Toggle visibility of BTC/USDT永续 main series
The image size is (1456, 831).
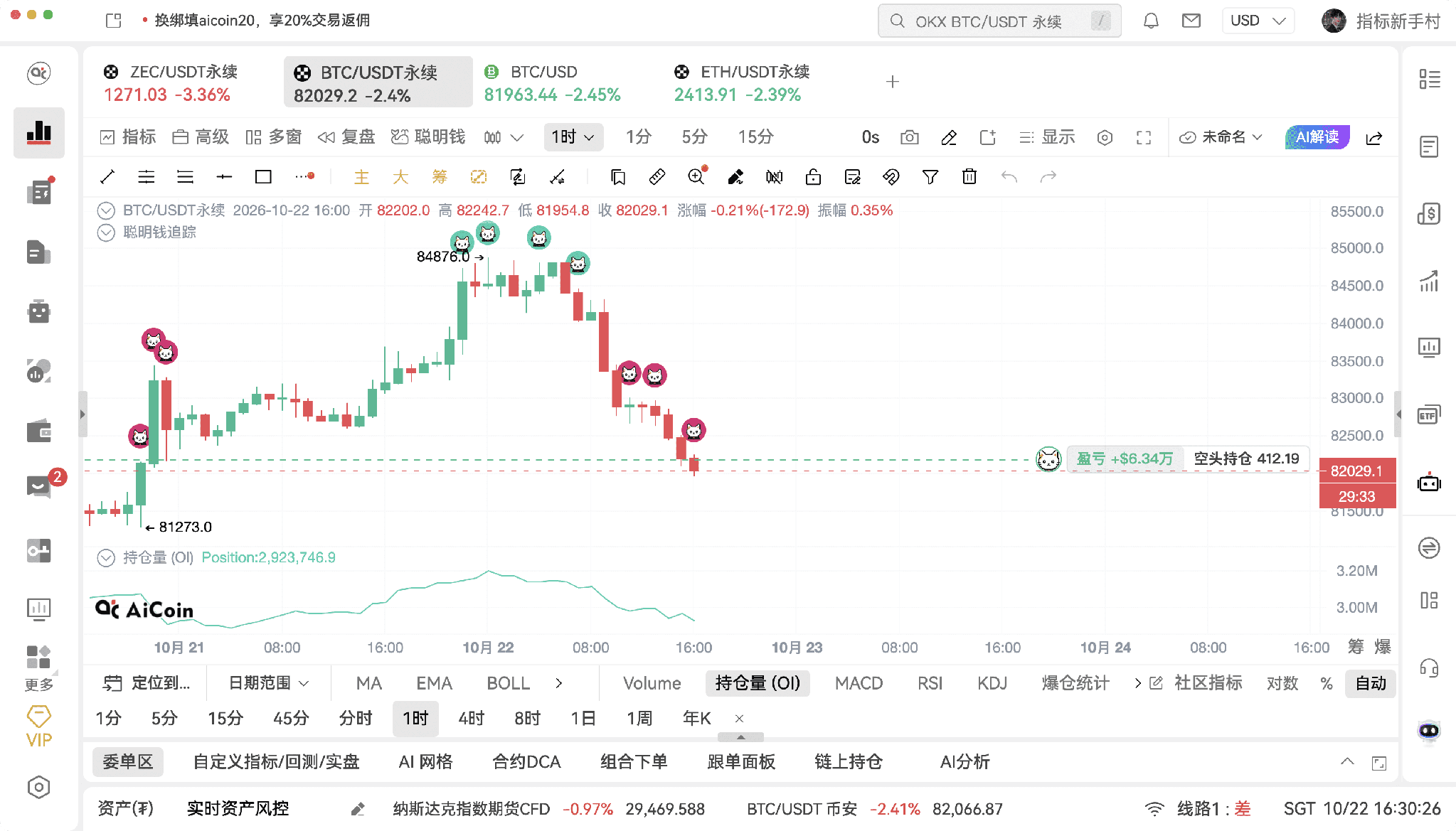click(106, 210)
